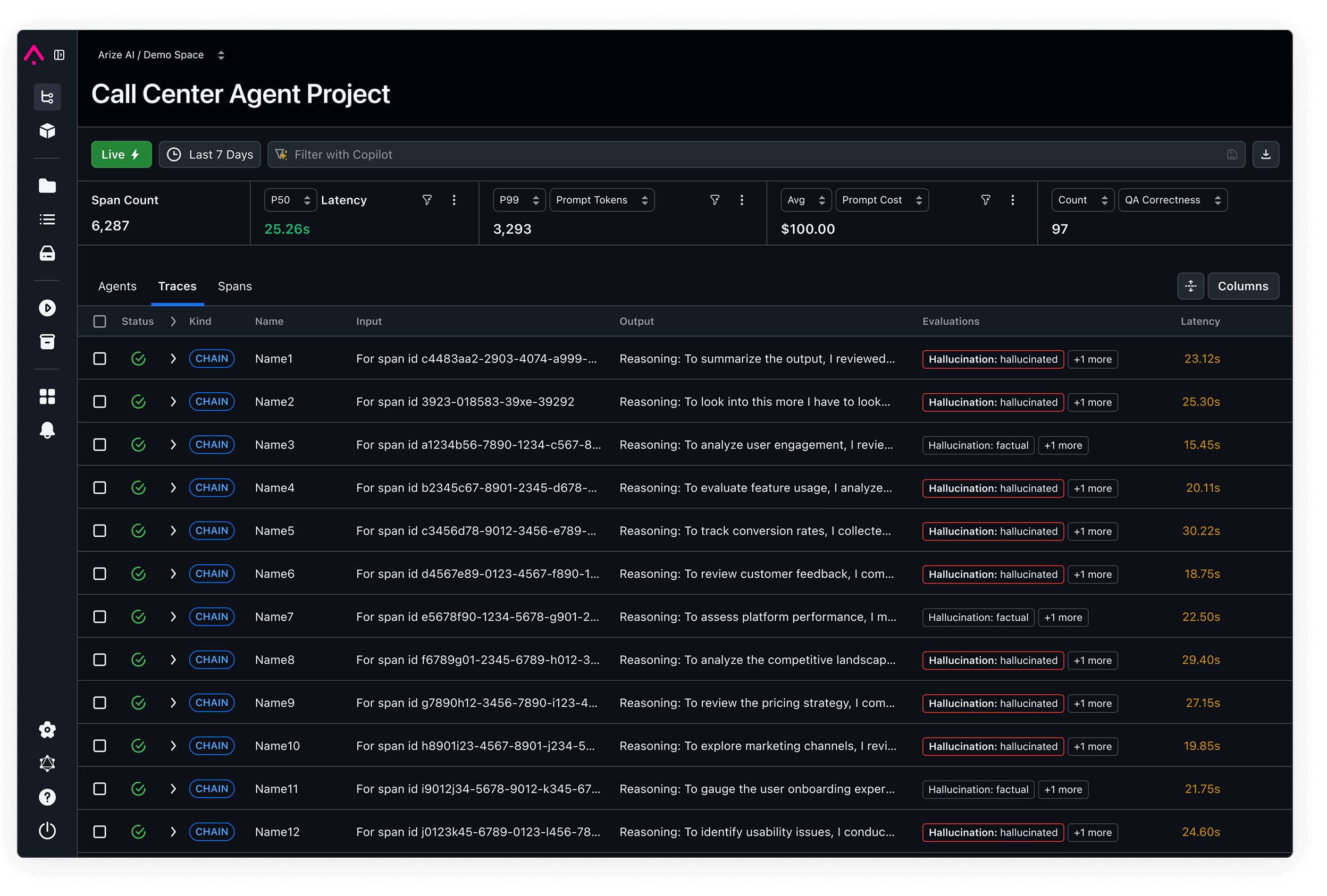Image resolution: width=1327 pixels, height=896 pixels.
Task: Open the GraphQL hexagon sidebar icon
Action: coord(47,764)
